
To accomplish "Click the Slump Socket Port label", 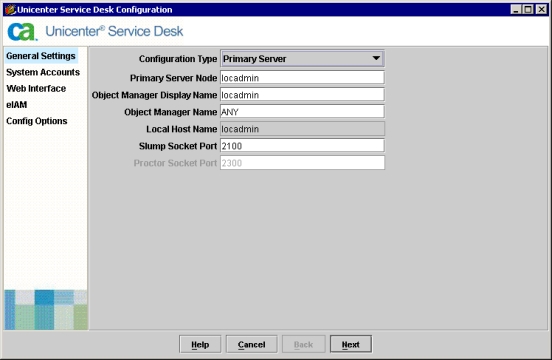I will pyautogui.click(x=178, y=146).
